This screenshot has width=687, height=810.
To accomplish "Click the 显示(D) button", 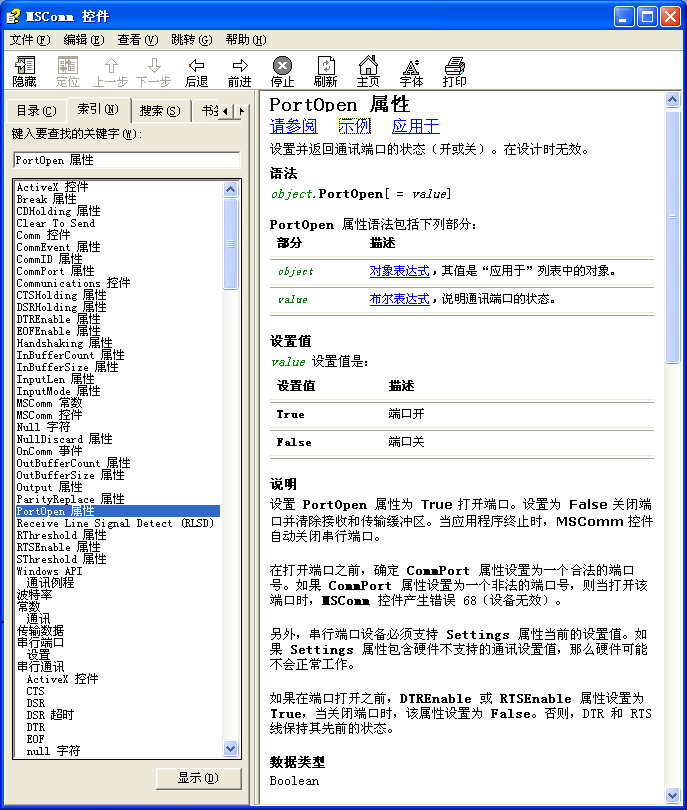I will (x=198, y=778).
